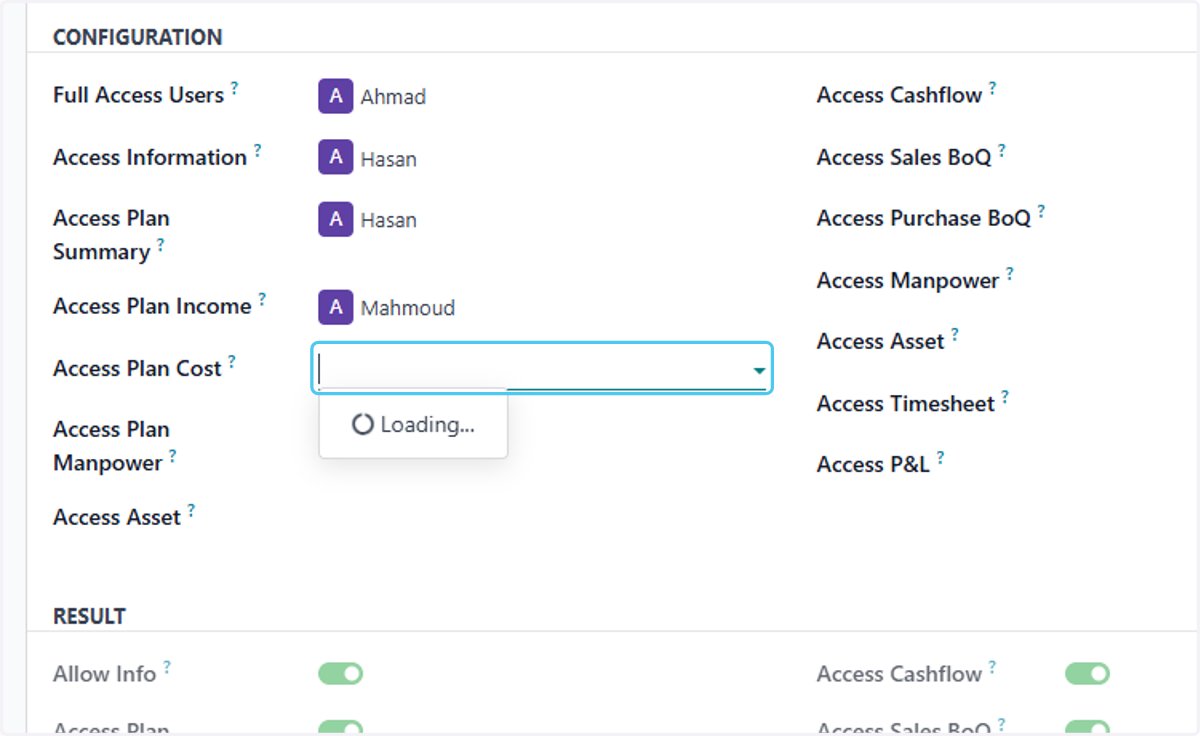
Task: Click the help icon beside Allow Info
Action: pos(166,667)
